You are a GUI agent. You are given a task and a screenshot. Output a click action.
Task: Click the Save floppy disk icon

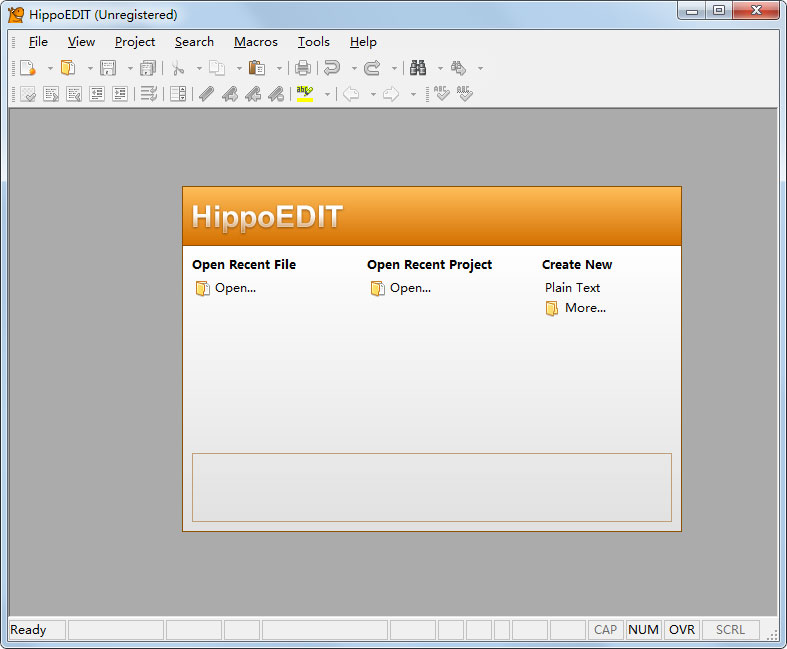108,68
